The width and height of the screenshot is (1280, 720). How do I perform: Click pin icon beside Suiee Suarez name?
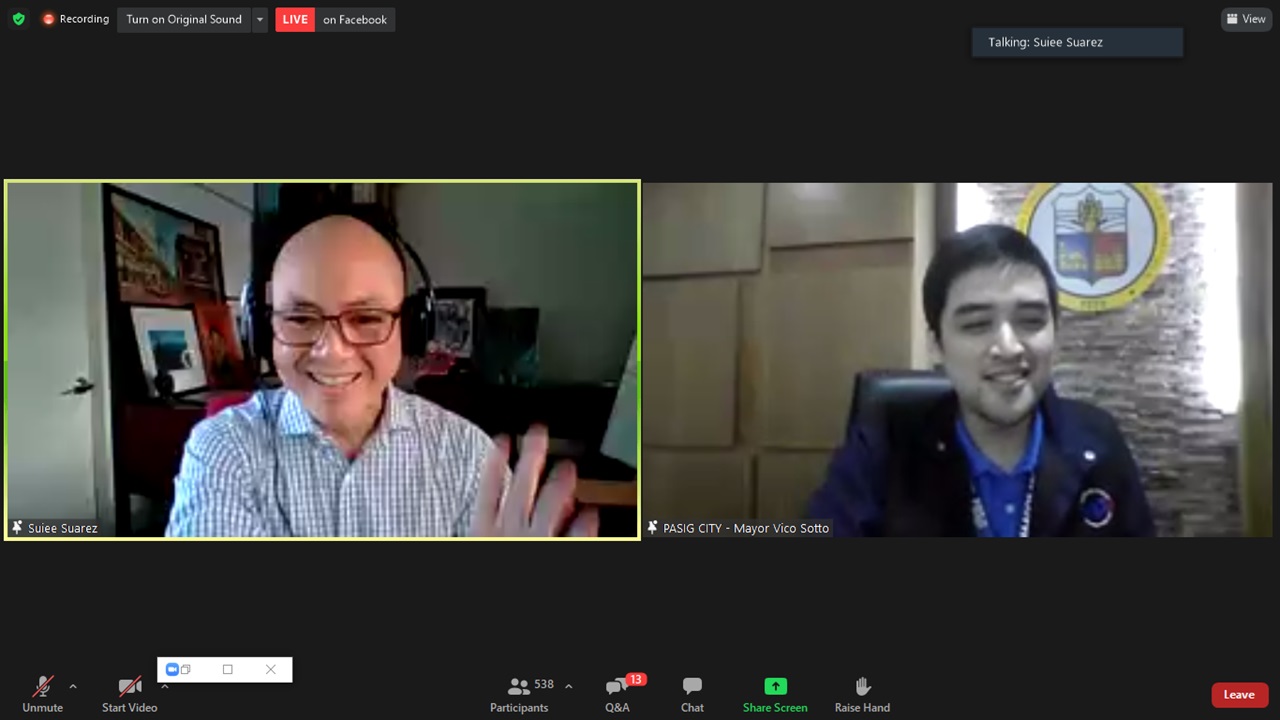coord(17,527)
